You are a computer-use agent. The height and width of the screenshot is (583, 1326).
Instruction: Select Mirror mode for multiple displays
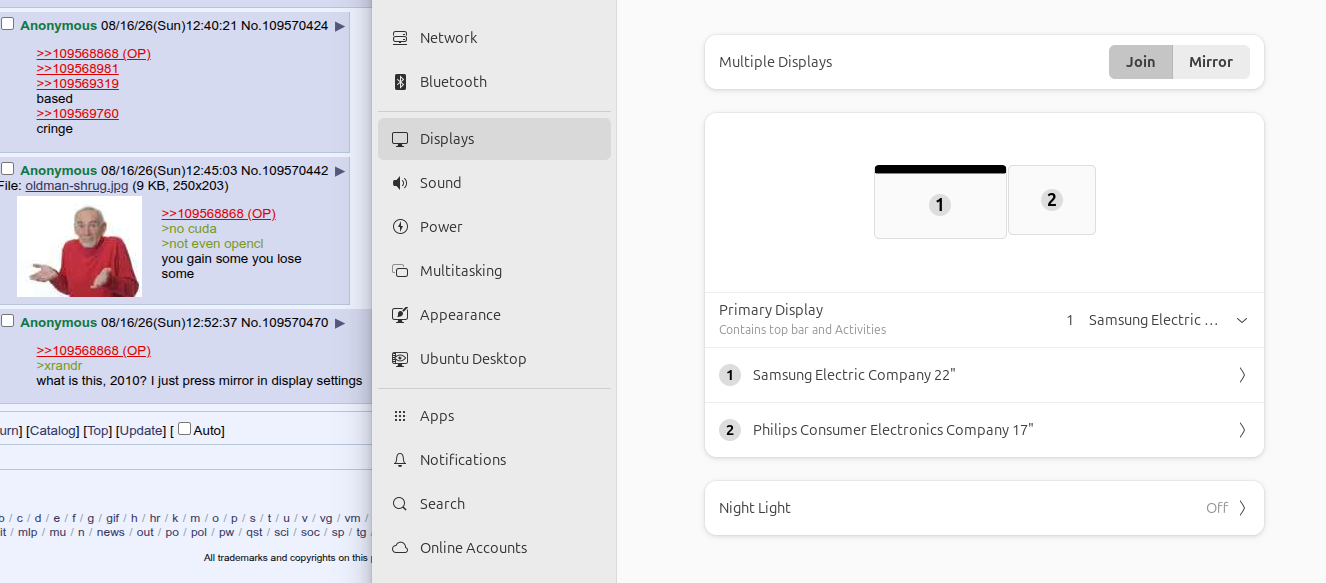[1211, 62]
